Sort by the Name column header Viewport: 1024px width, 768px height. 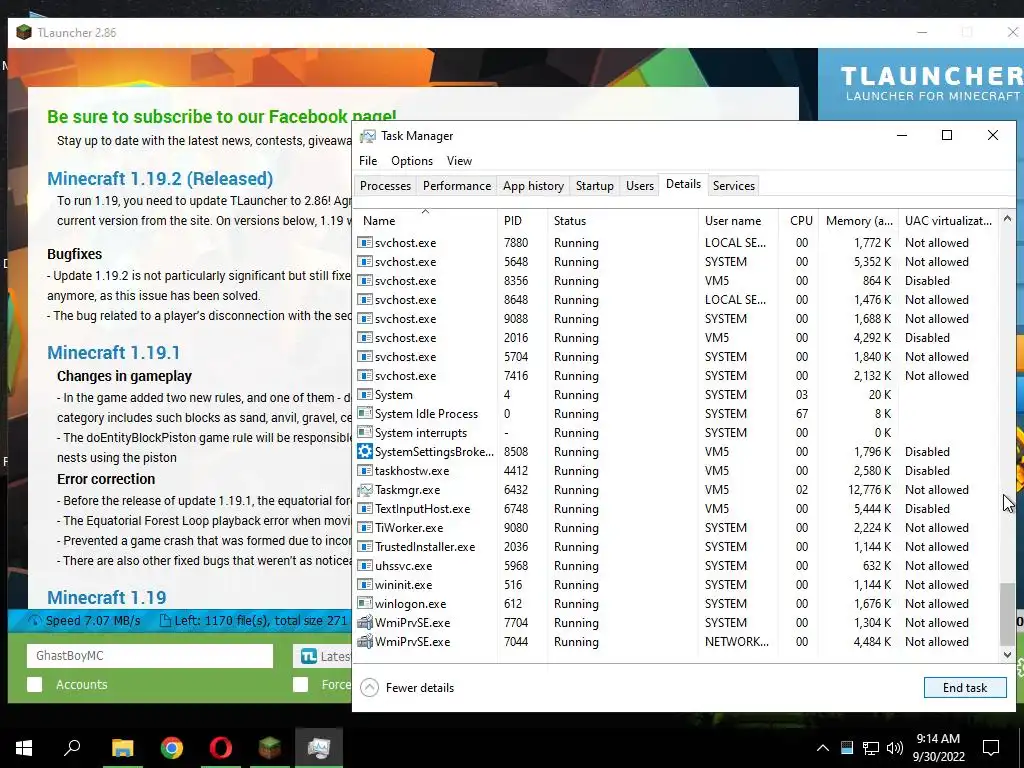tap(425, 221)
